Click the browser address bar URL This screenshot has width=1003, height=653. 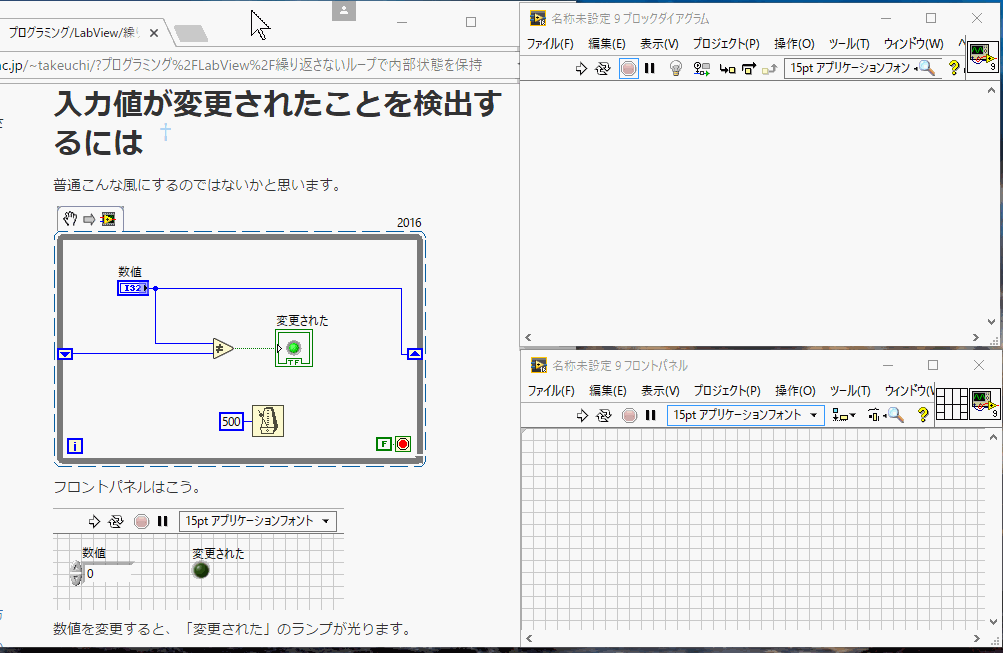click(x=250, y=65)
